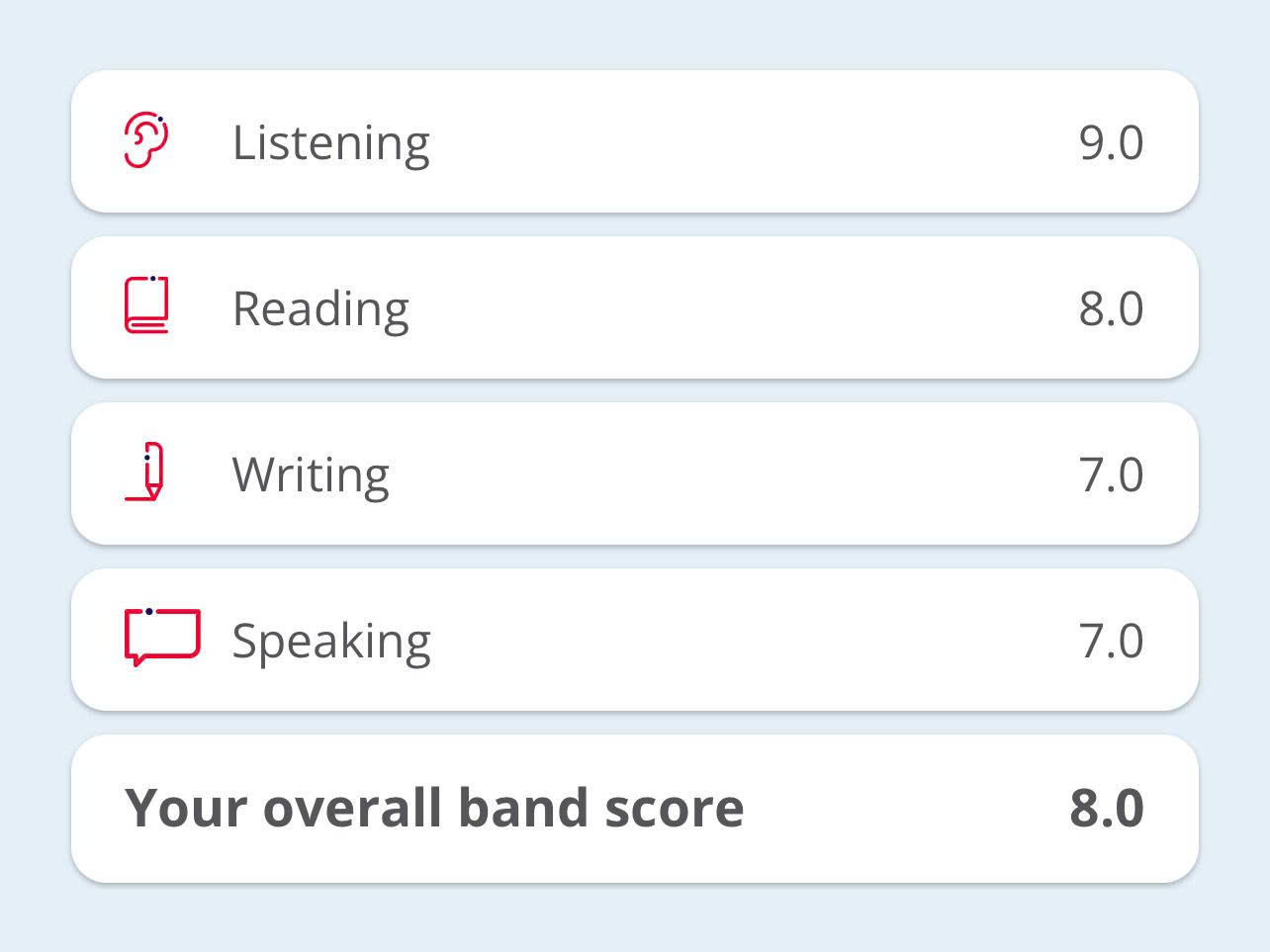Click the Speaking score 7.0
Viewport: 1270px width, 952px height.
1111,641
